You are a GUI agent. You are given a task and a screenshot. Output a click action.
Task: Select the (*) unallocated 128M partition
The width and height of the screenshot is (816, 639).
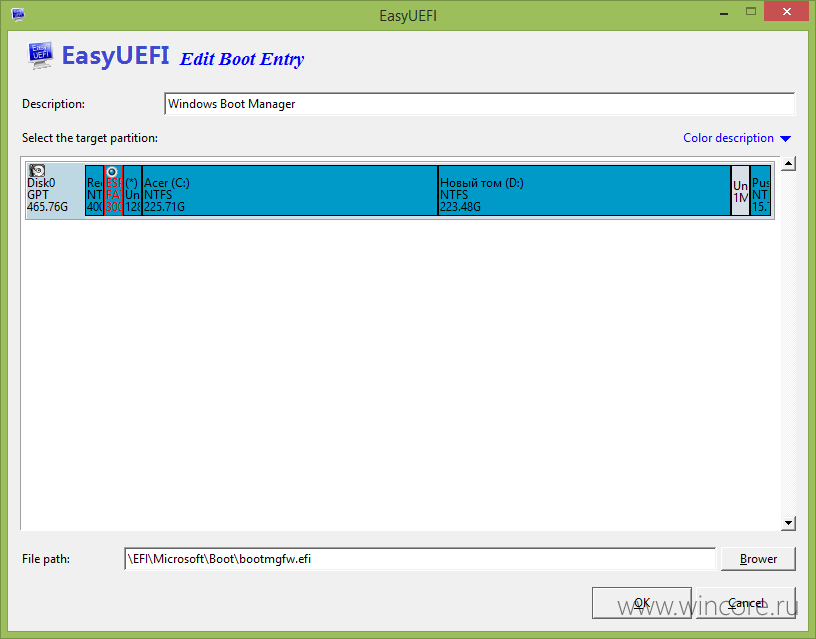[132, 190]
